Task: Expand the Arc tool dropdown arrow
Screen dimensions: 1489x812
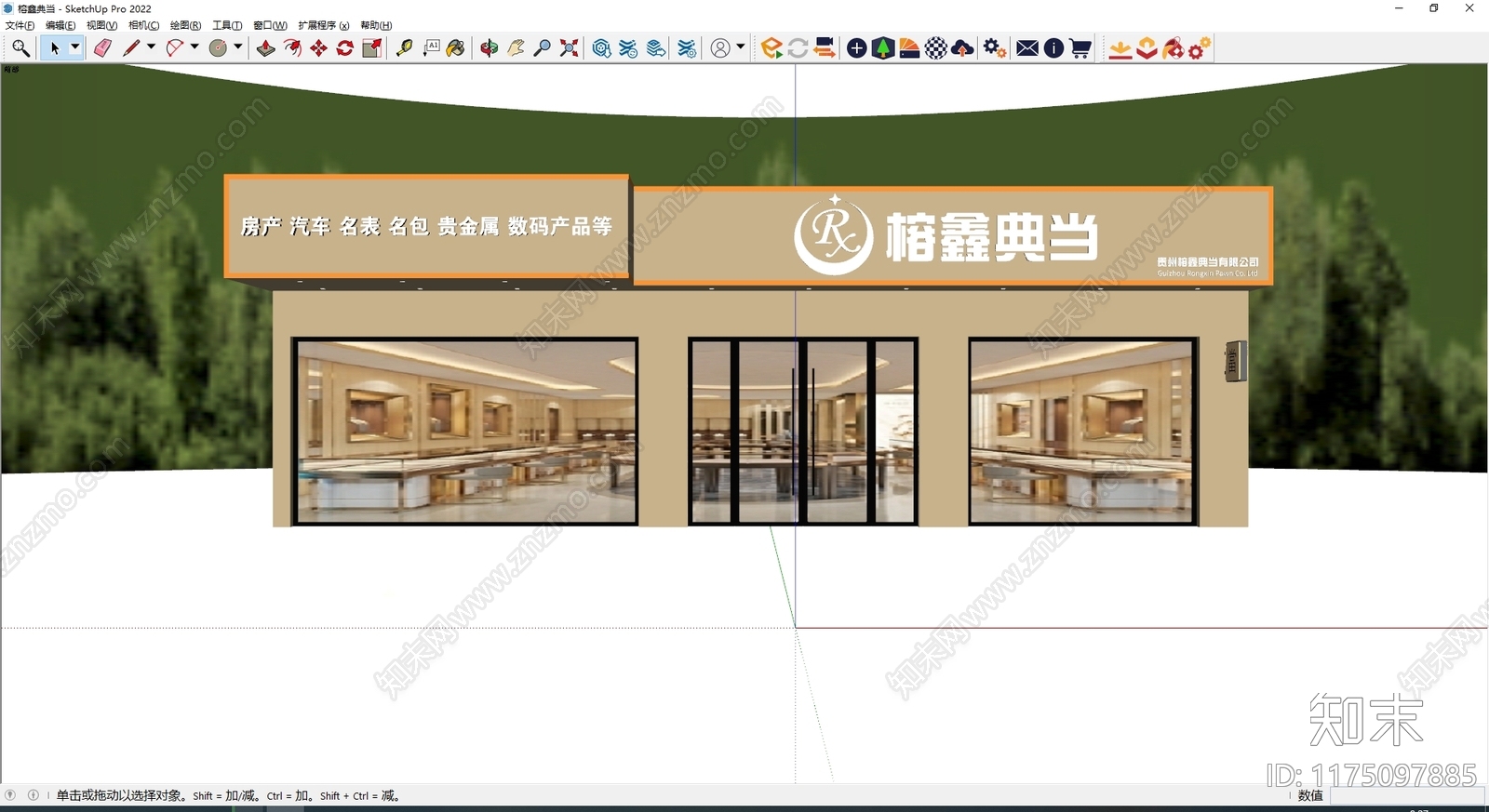Action: pyautogui.click(x=195, y=47)
